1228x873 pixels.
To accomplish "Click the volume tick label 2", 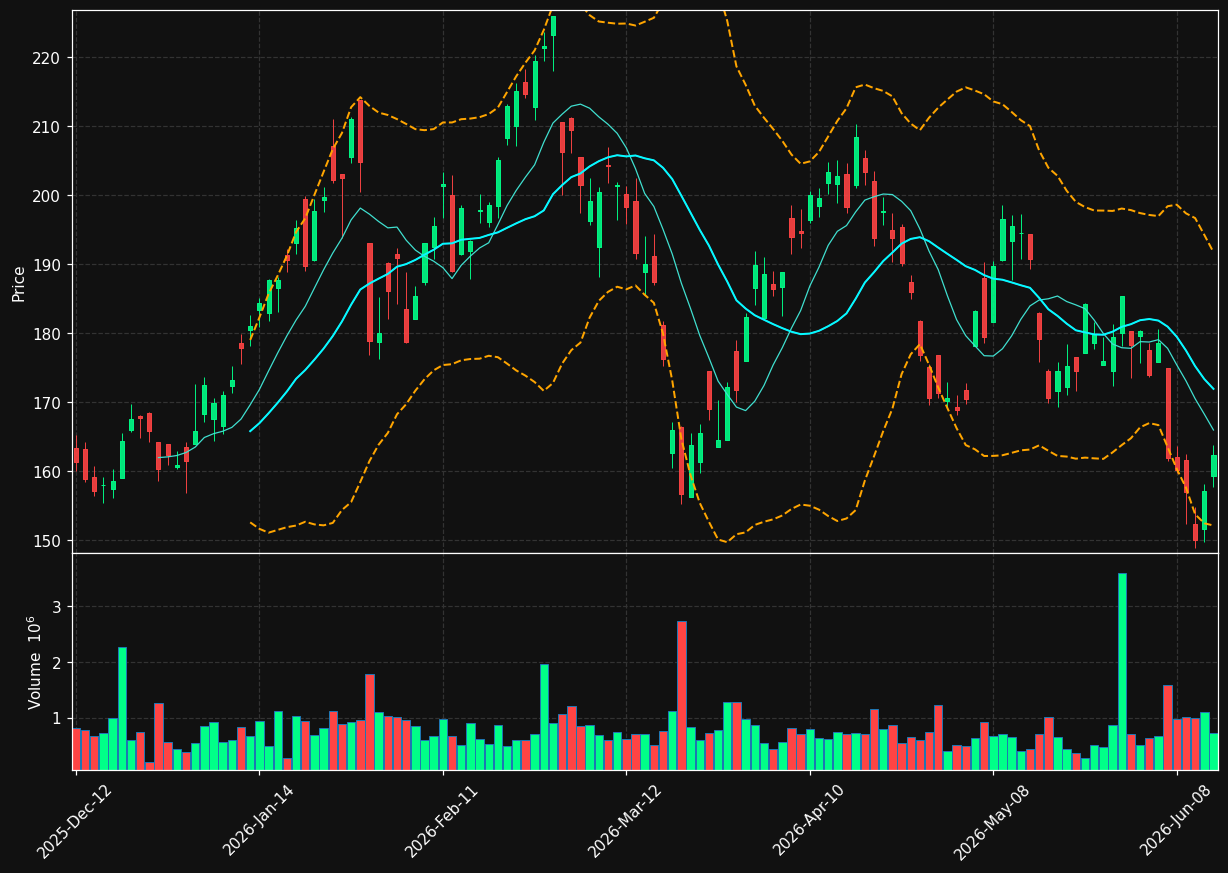I will click(x=57, y=663).
